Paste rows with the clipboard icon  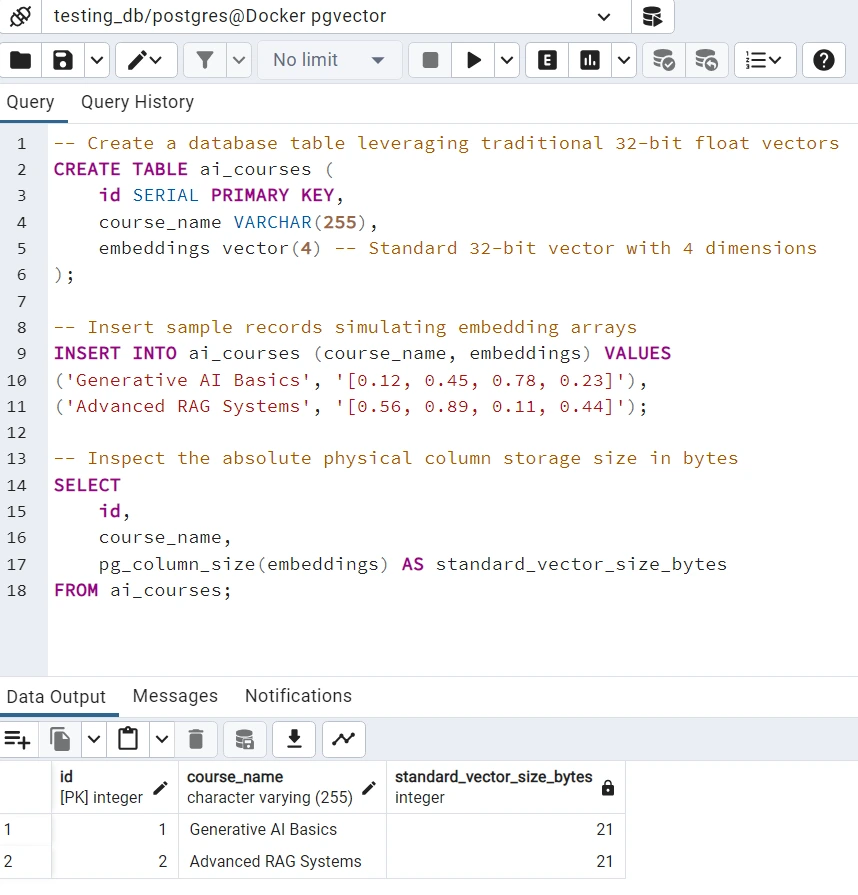(x=128, y=739)
